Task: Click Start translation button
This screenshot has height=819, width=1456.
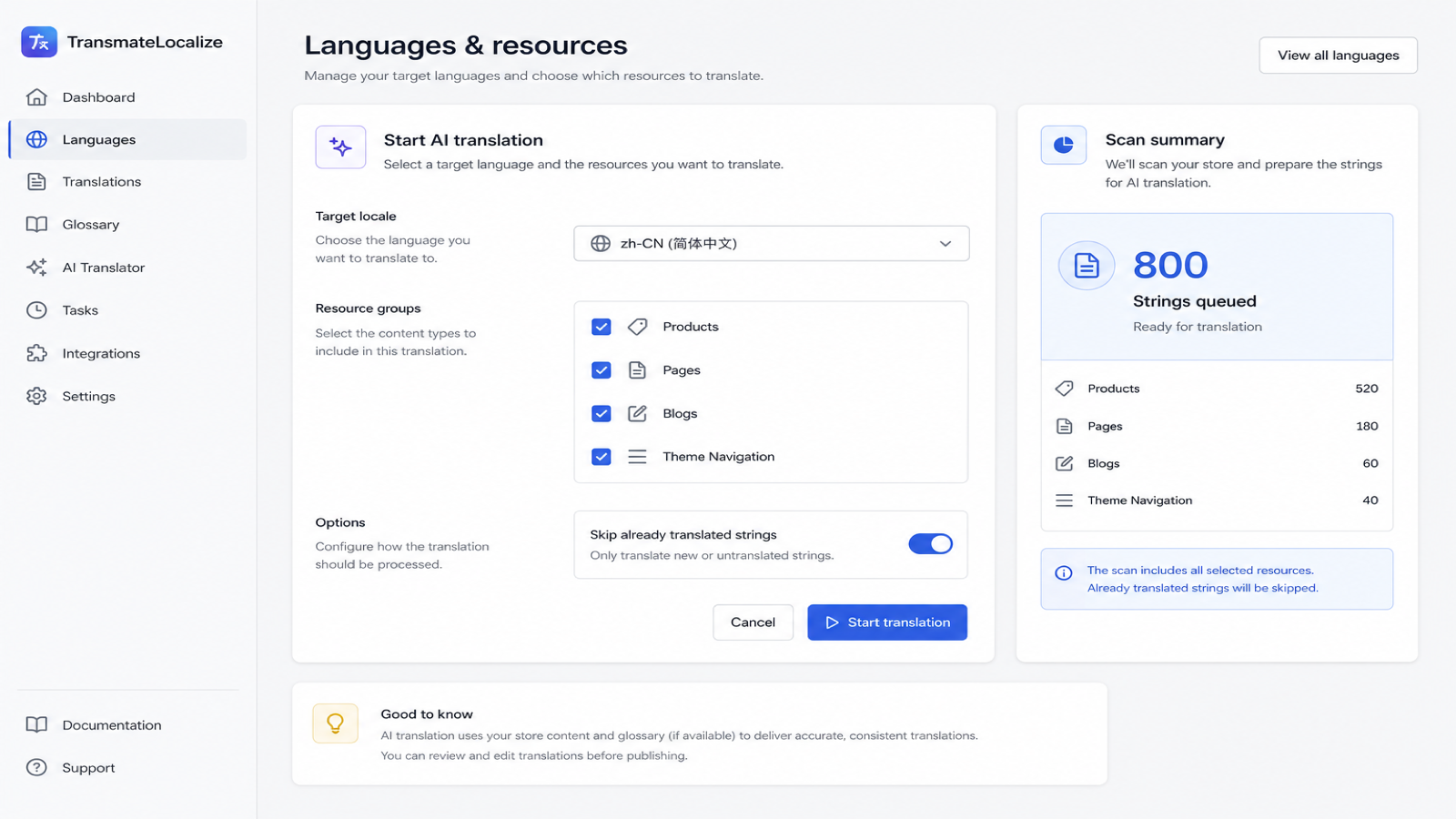Action: 887,622
